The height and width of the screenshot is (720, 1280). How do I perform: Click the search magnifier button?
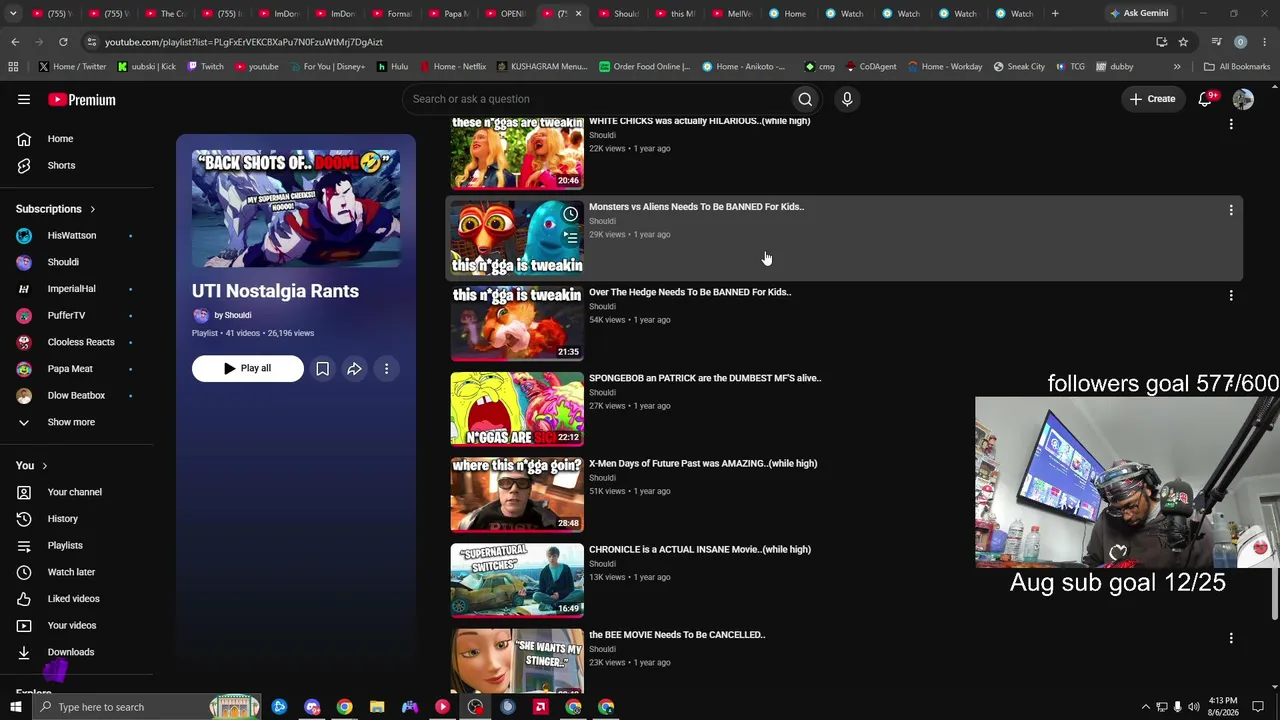(805, 99)
